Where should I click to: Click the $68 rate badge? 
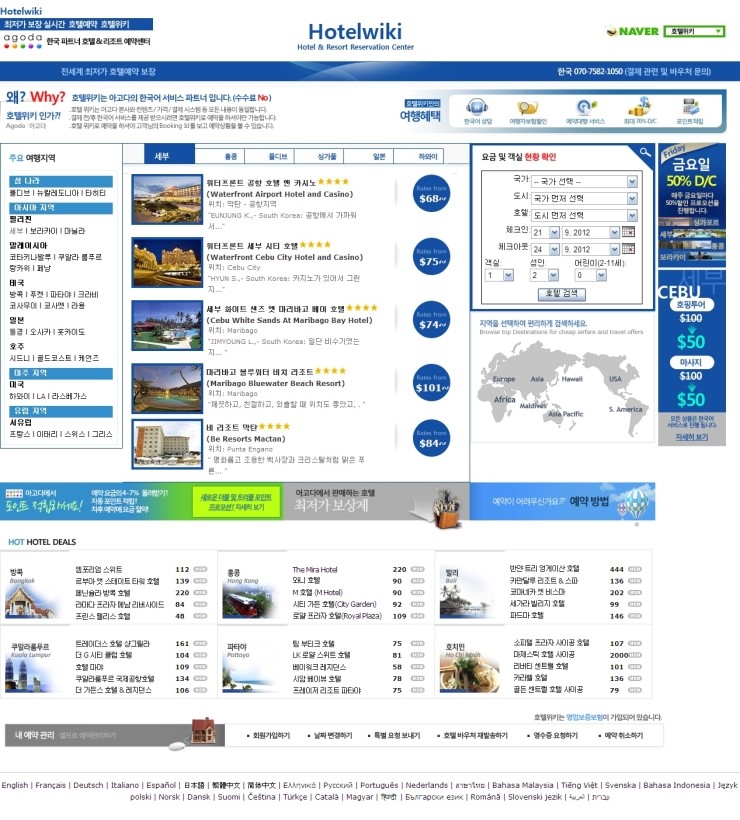coord(431,193)
